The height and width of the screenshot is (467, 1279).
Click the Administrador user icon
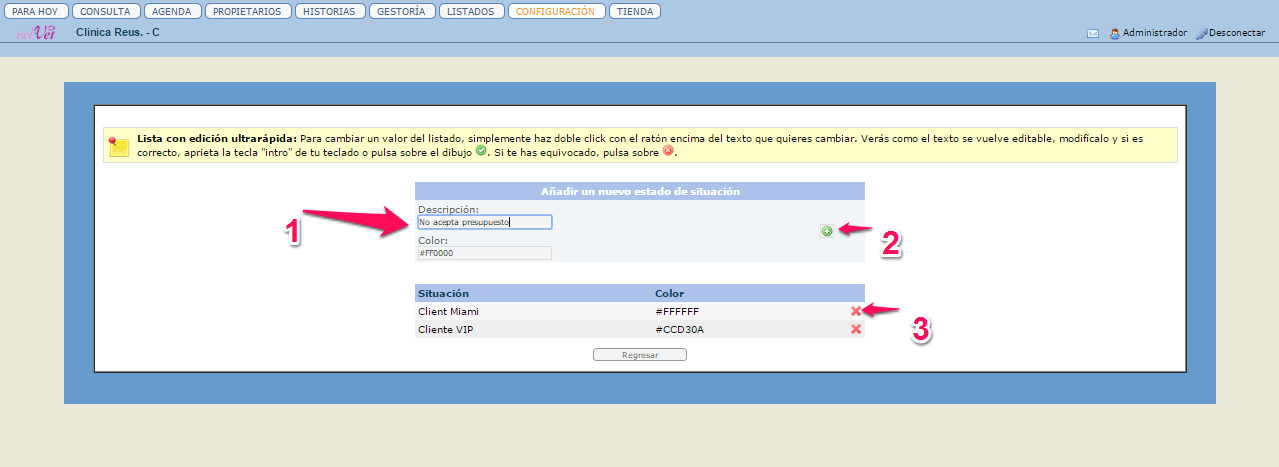pos(1115,33)
